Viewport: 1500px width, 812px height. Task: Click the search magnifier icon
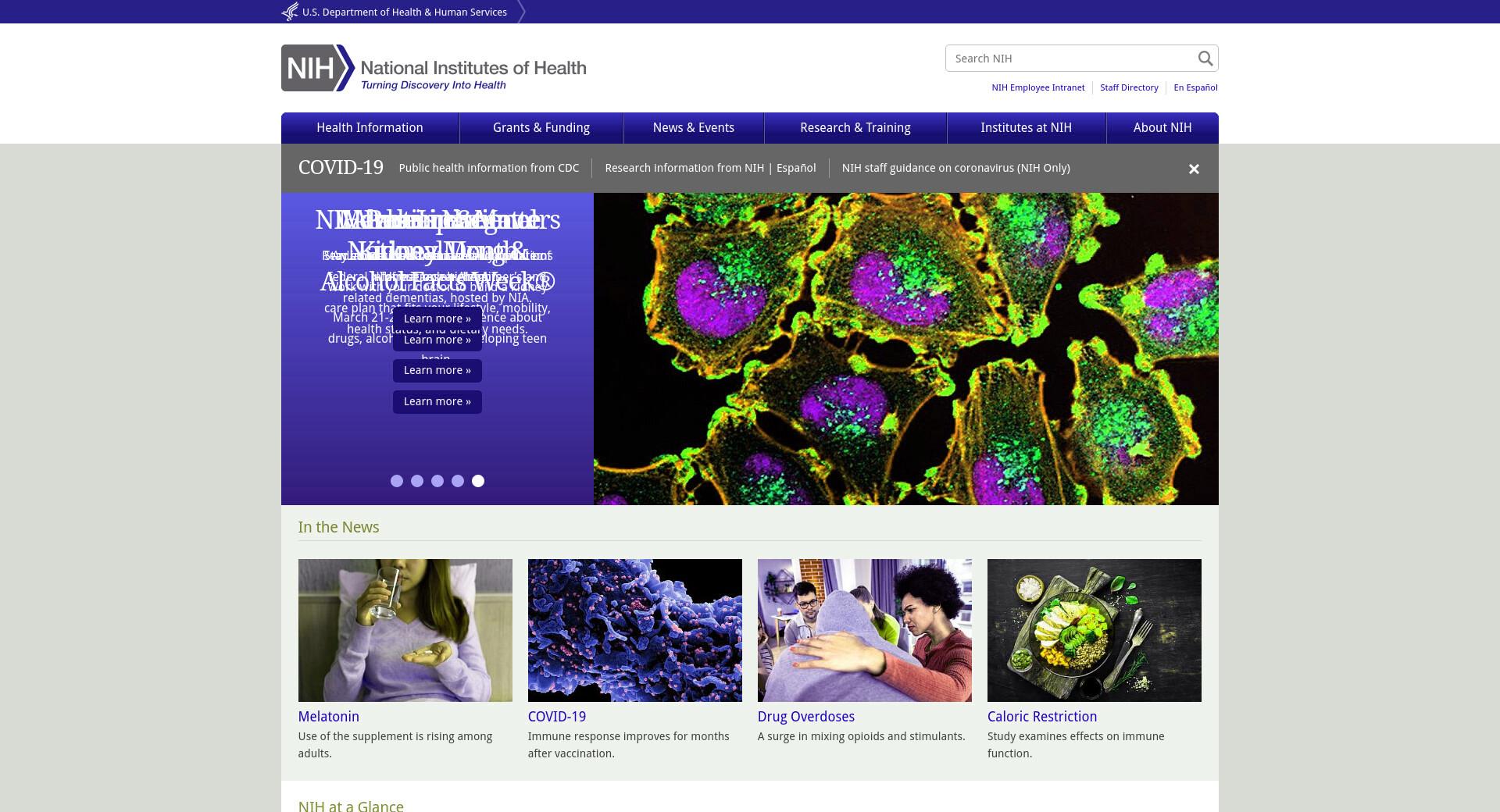[x=1205, y=59]
